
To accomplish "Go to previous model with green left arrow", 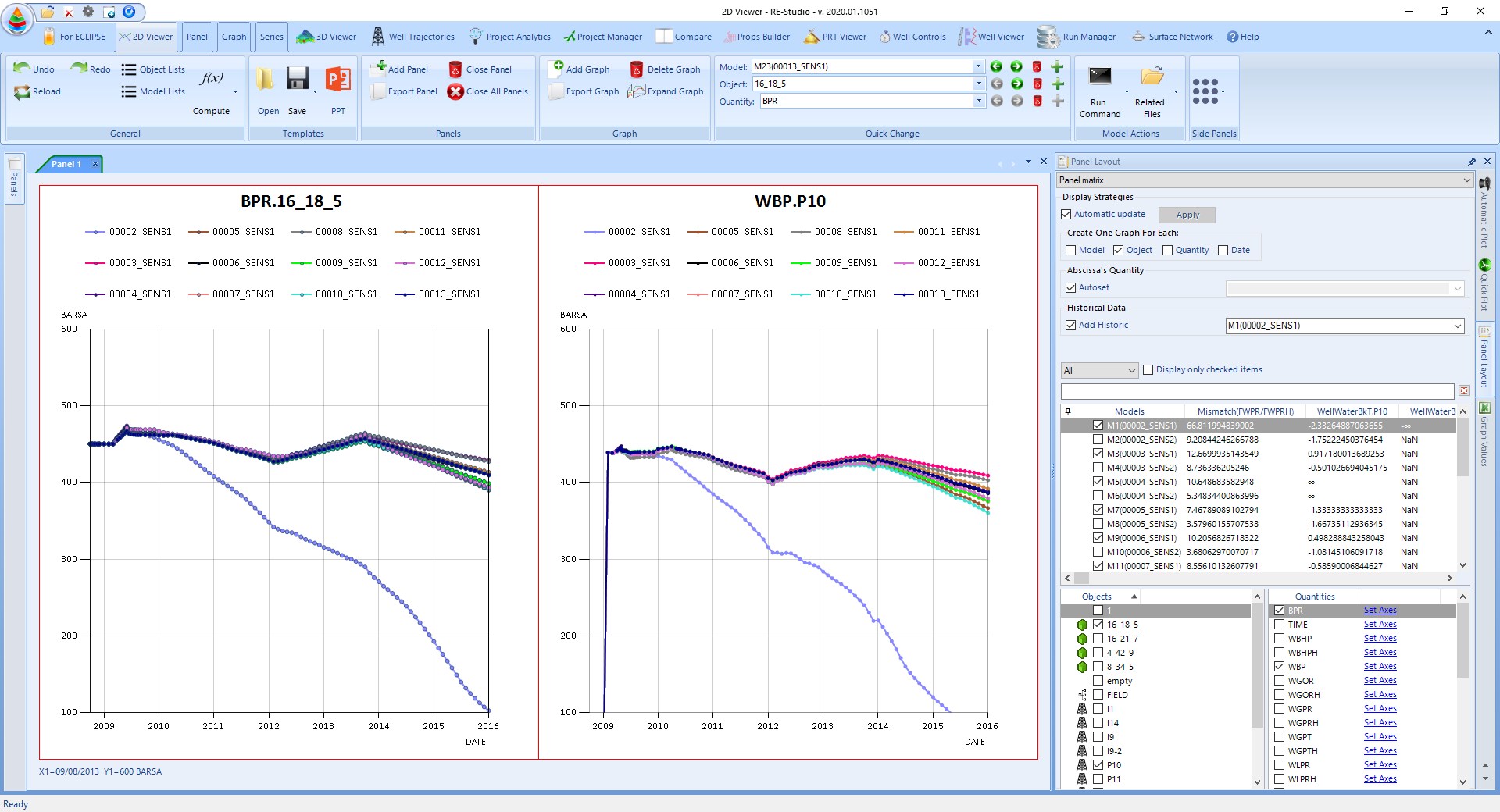I will pos(996,66).
